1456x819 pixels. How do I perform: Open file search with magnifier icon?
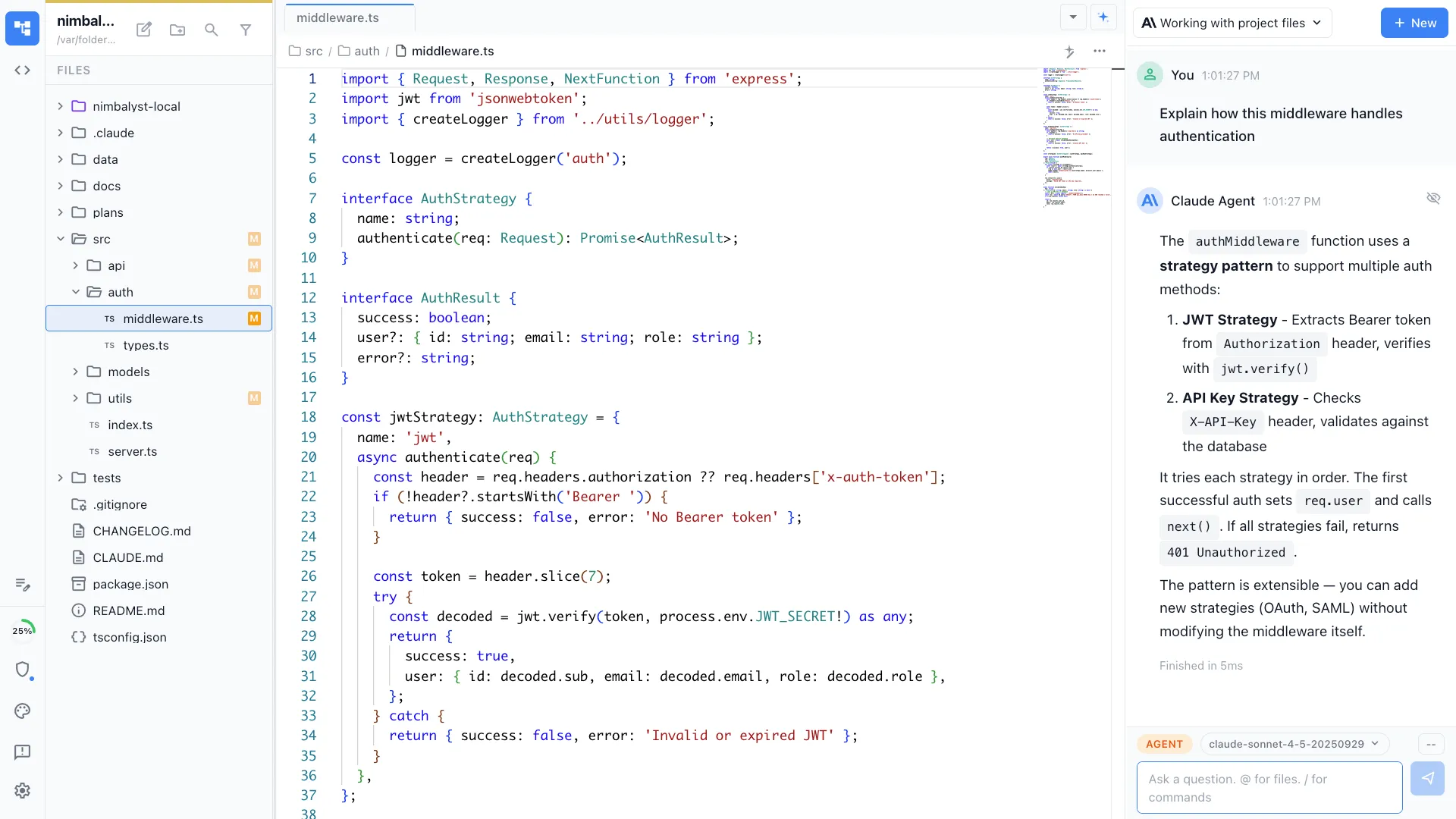tap(212, 30)
